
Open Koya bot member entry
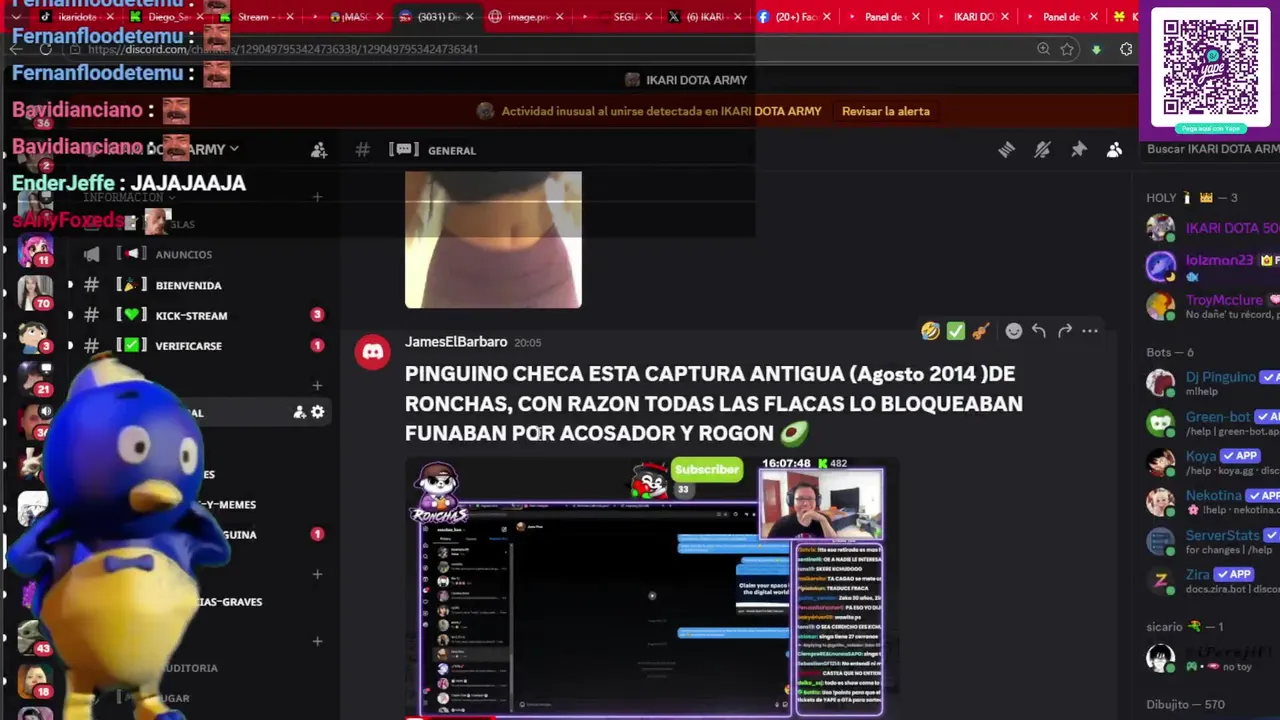pyautogui.click(x=1212, y=461)
